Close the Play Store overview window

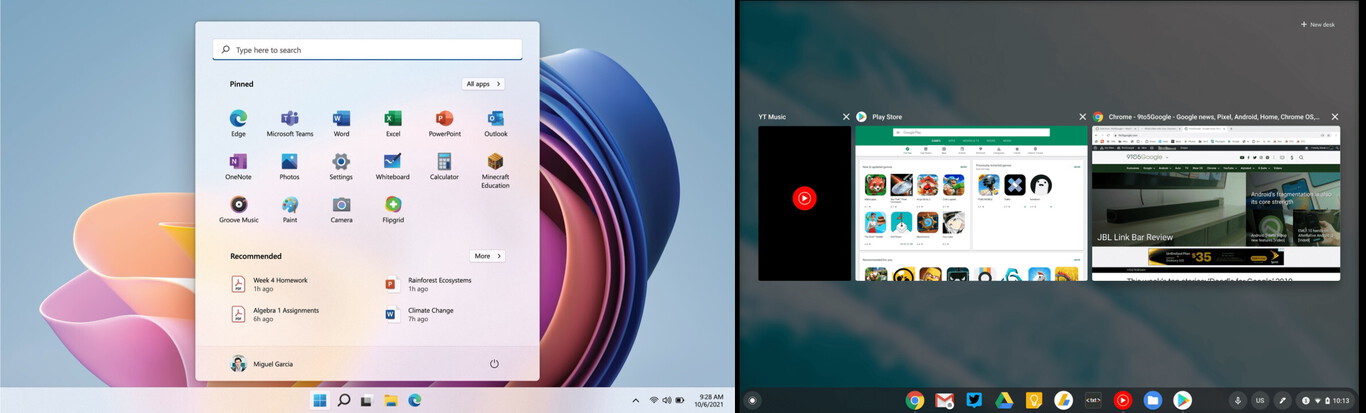click(1082, 117)
